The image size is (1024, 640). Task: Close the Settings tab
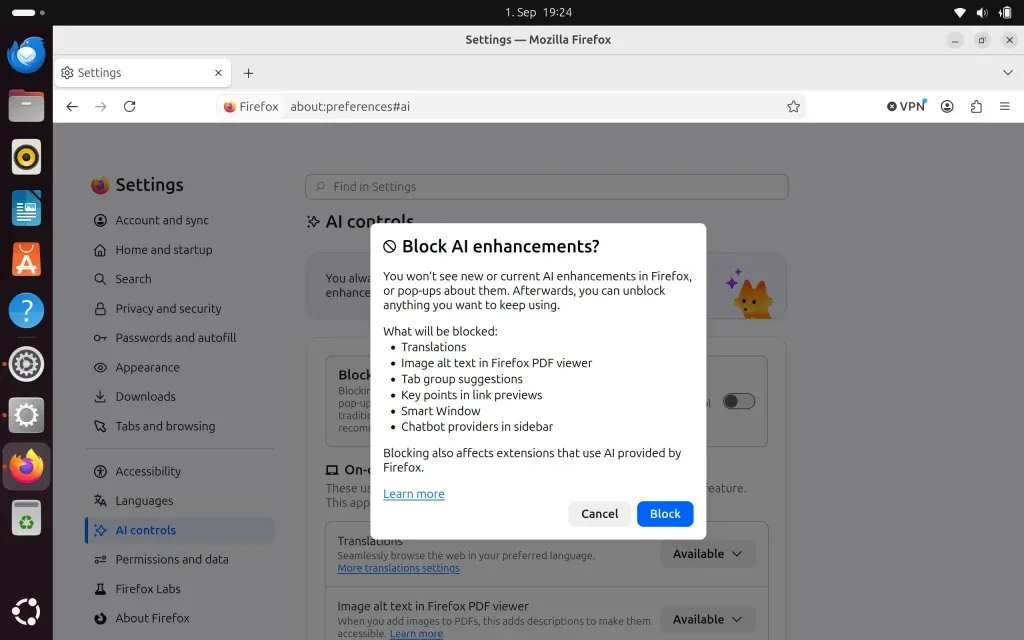[218, 72]
